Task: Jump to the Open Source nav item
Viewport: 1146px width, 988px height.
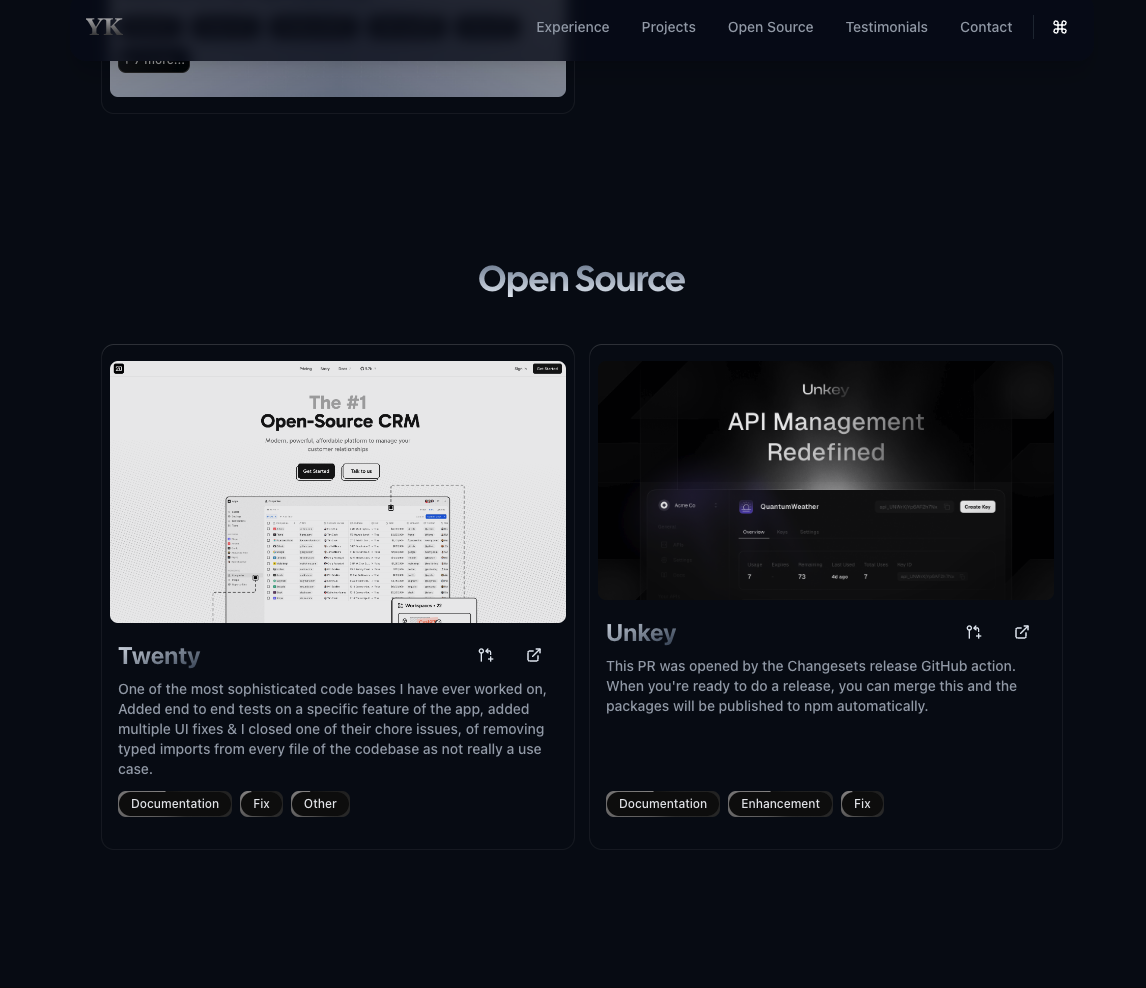Action: [x=770, y=27]
